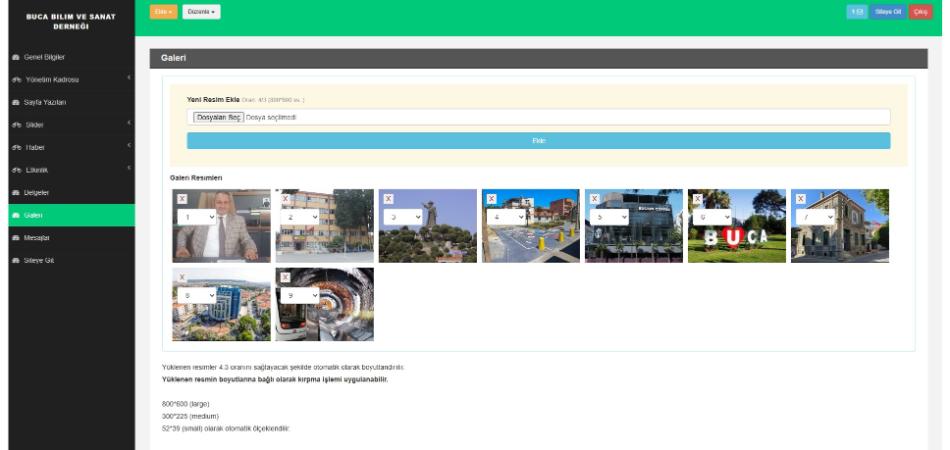Delete the BUCA sign photo via X
The height and width of the screenshot is (450, 950).
click(x=697, y=199)
